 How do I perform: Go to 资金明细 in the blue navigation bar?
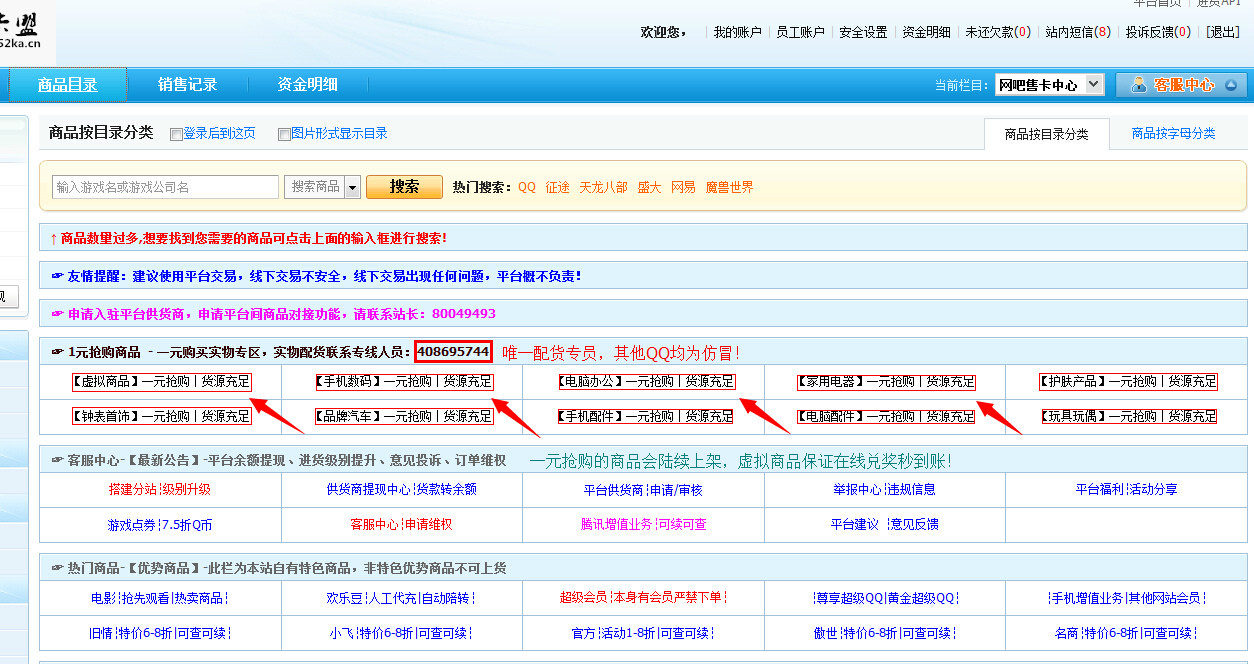pos(307,85)
